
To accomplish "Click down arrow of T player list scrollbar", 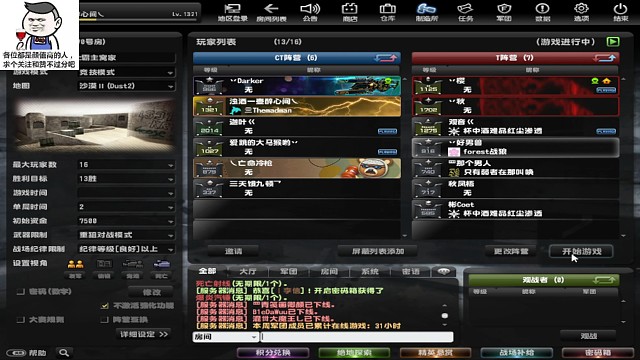I will (623, 236).
